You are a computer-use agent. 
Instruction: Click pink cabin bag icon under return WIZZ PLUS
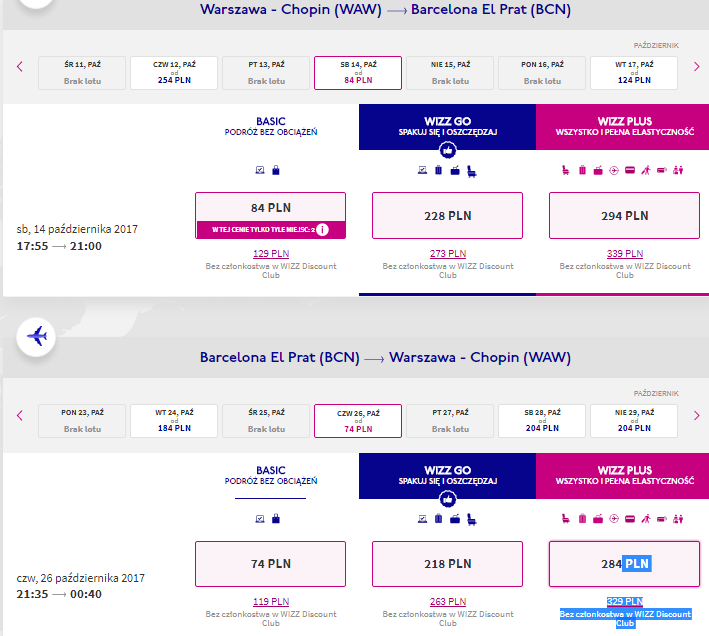(x=598, y=518)
